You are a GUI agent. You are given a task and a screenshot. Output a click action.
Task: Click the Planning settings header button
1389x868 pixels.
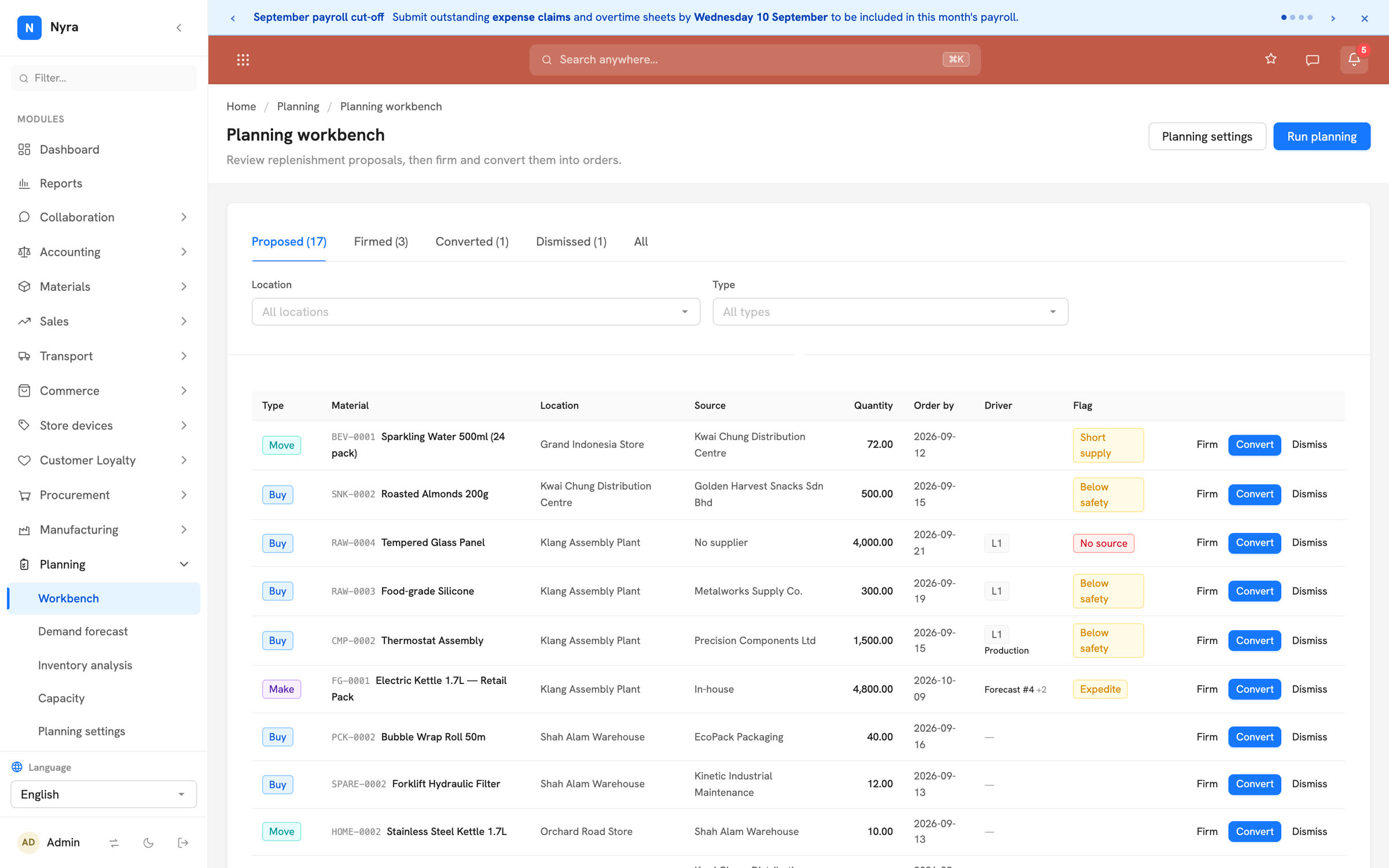coord(1207,137)
